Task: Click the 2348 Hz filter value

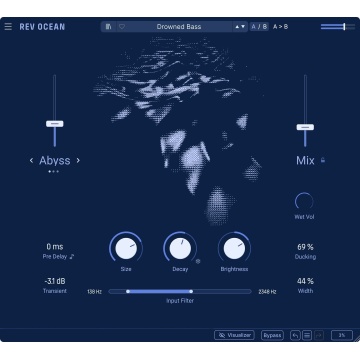Action: [267, 292]
